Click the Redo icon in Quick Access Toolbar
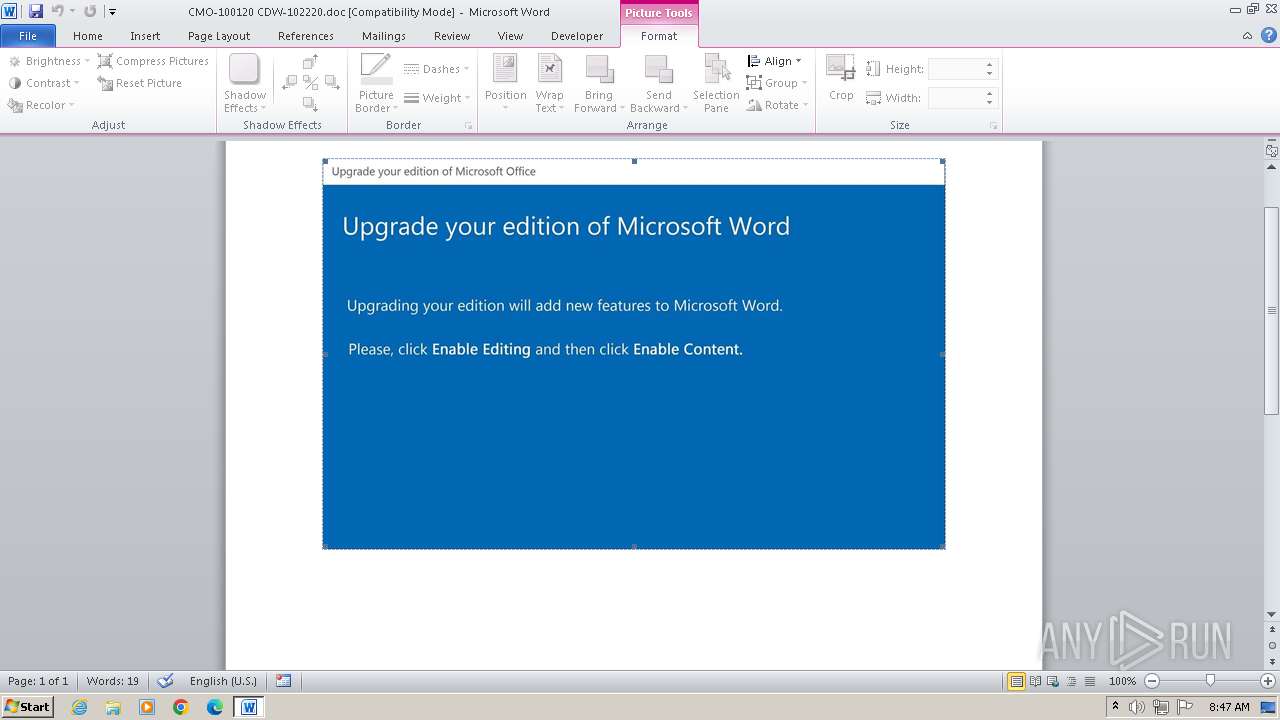The image size is (1280, 720). [90, 11]
